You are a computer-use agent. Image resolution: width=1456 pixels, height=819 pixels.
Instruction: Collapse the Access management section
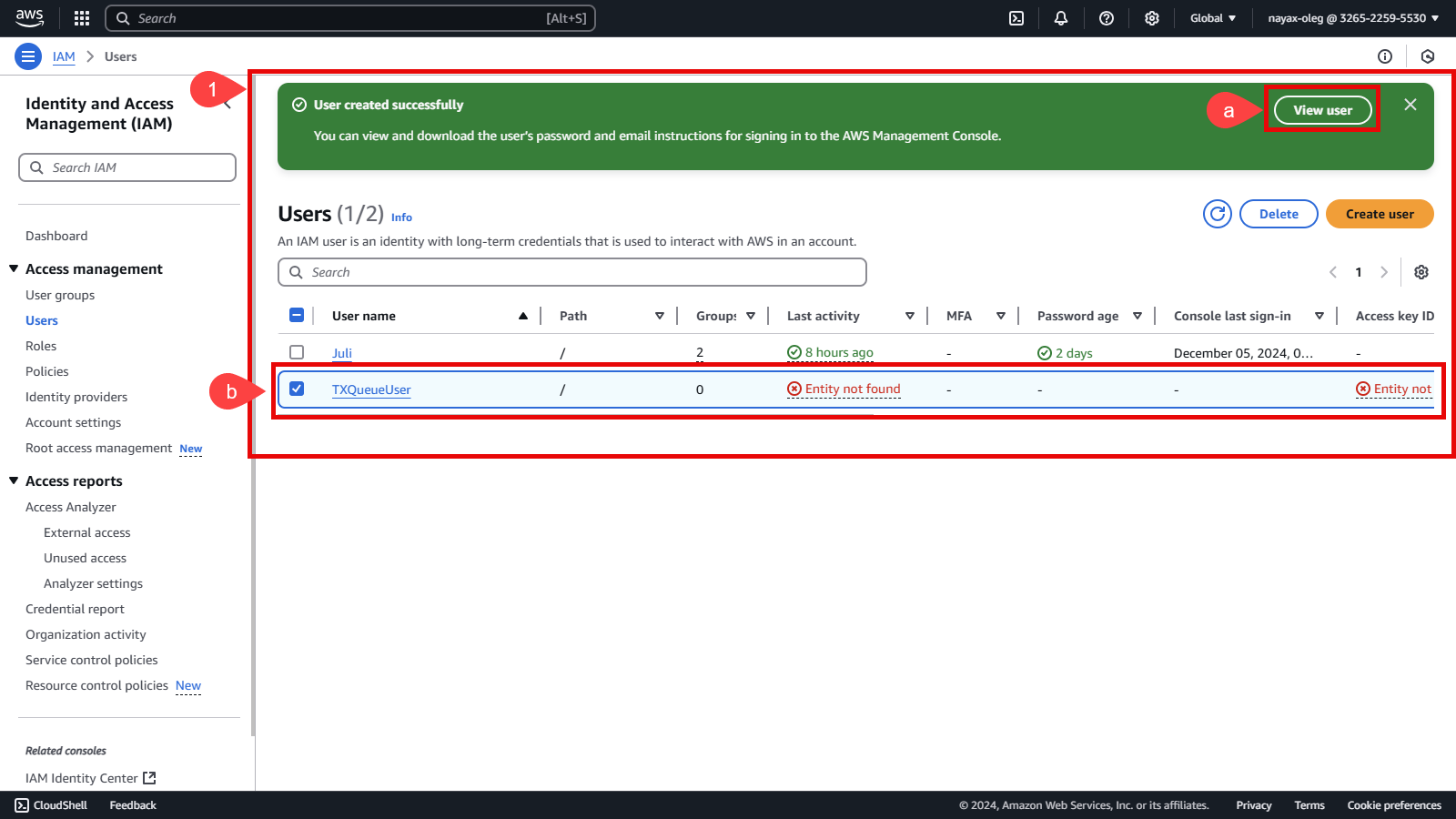(x=14, y=268)
